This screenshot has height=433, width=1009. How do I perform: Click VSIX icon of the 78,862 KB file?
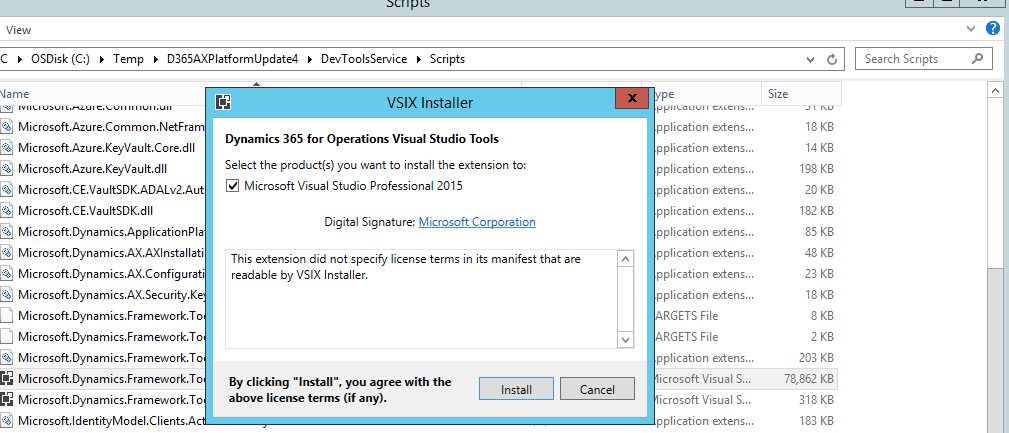coord(6,378)
